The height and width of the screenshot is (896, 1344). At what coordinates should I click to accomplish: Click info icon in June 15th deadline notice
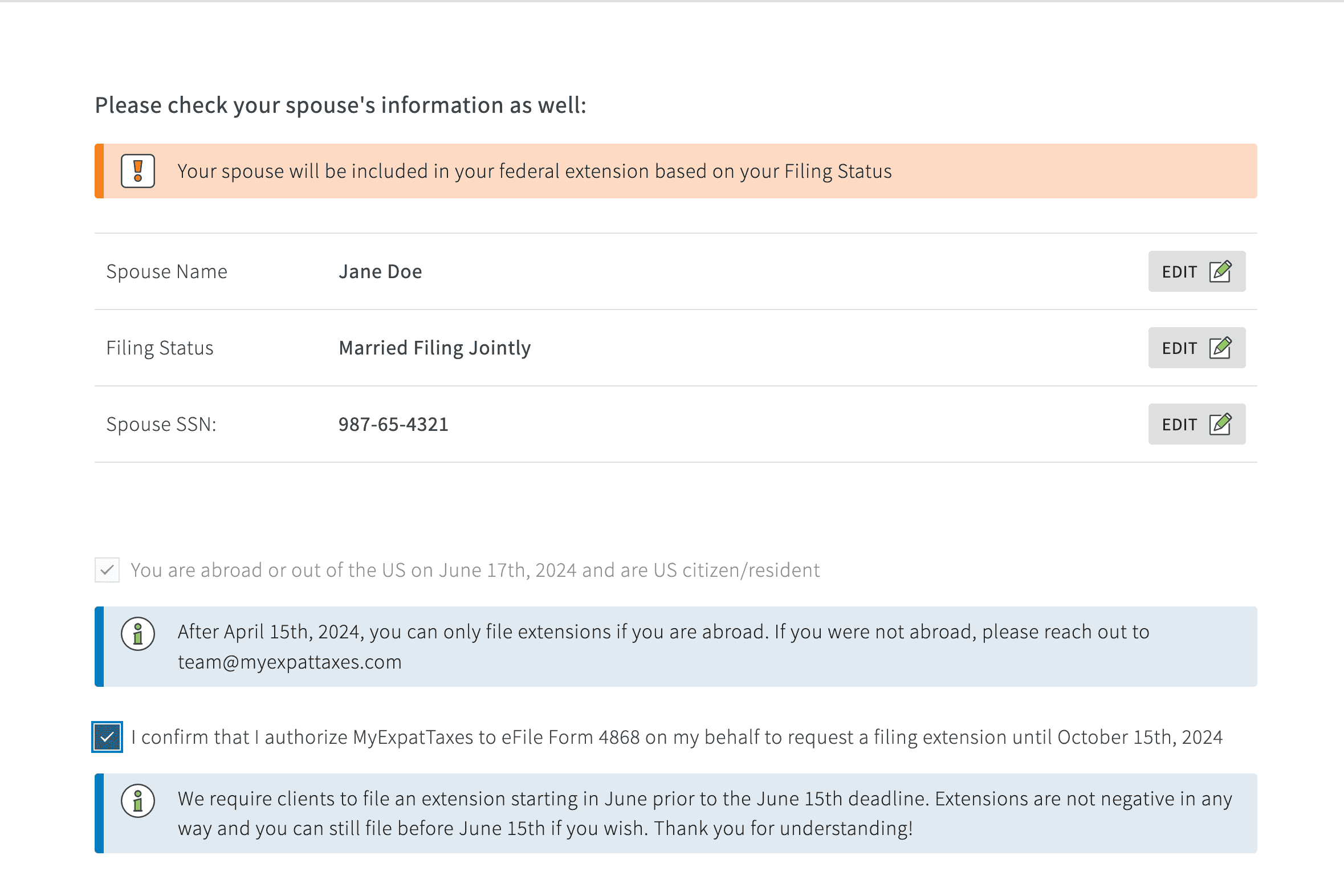138,801
